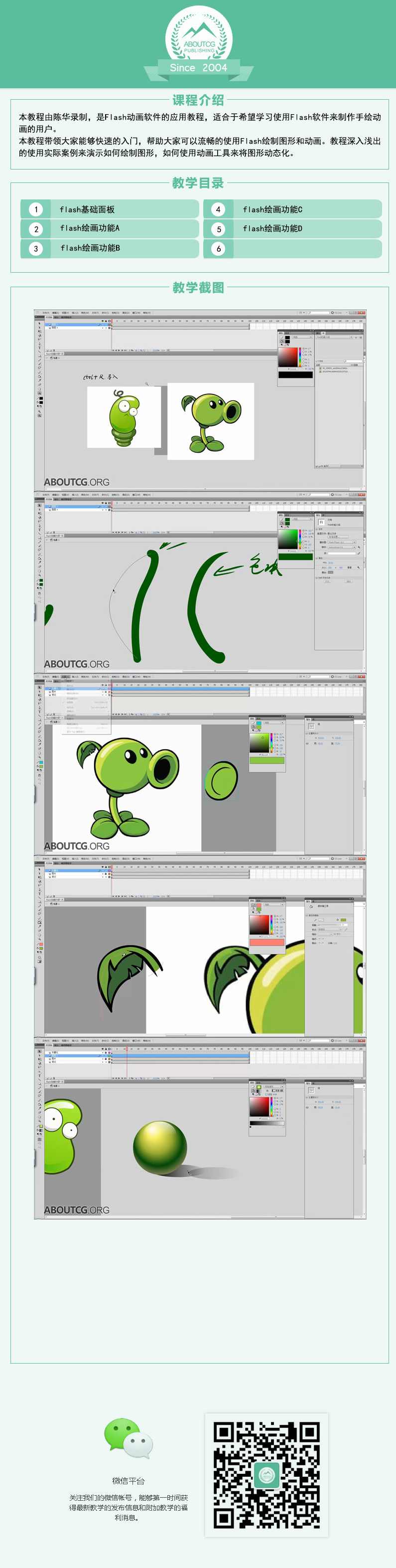The height and width of the screenshot is (1568, 396).
Task: Open the screenshot with the close-up leaf drawing
Action: coord(200,946)
